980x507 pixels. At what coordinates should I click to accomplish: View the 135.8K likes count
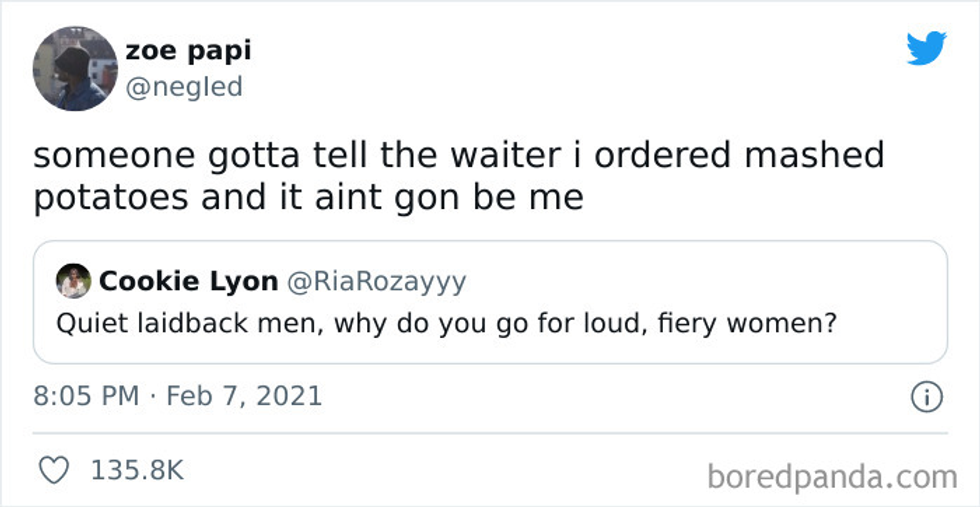tap(137, 470)
